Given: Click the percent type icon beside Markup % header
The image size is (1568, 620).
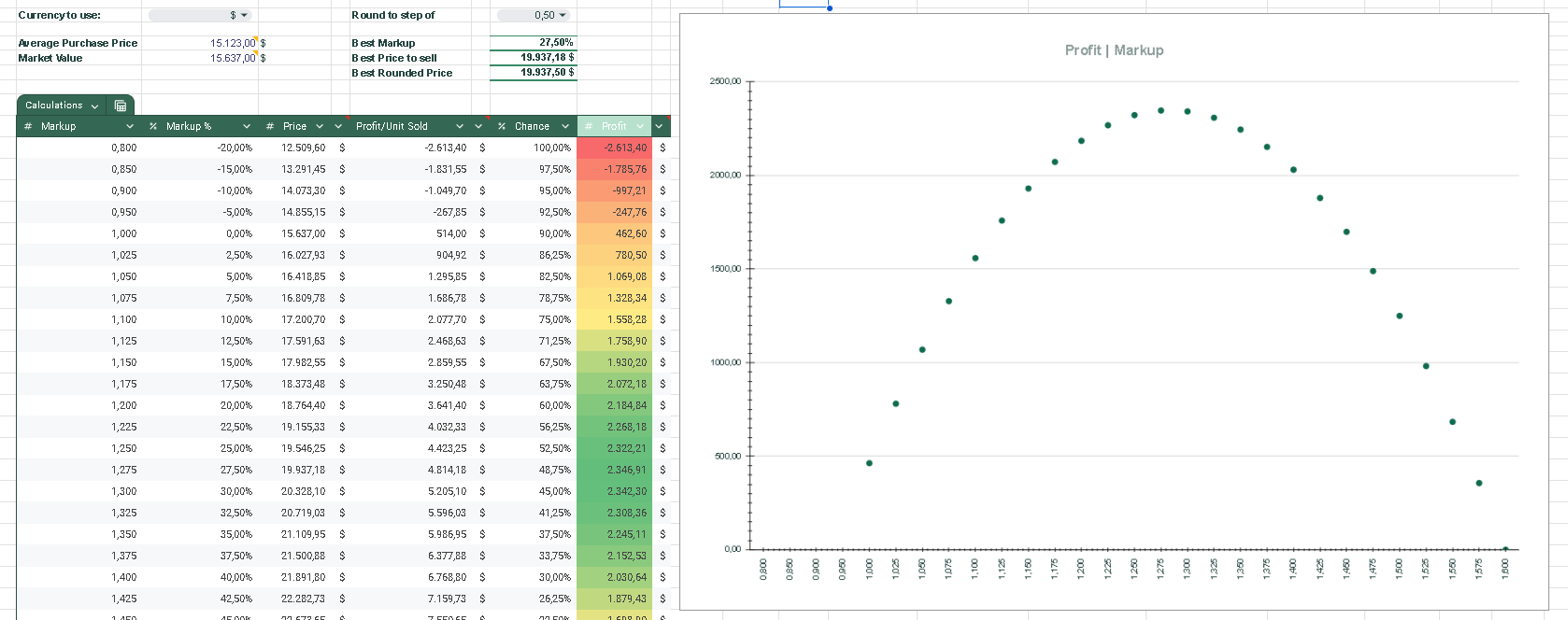Looking at the screenshot, I should 153,126.
